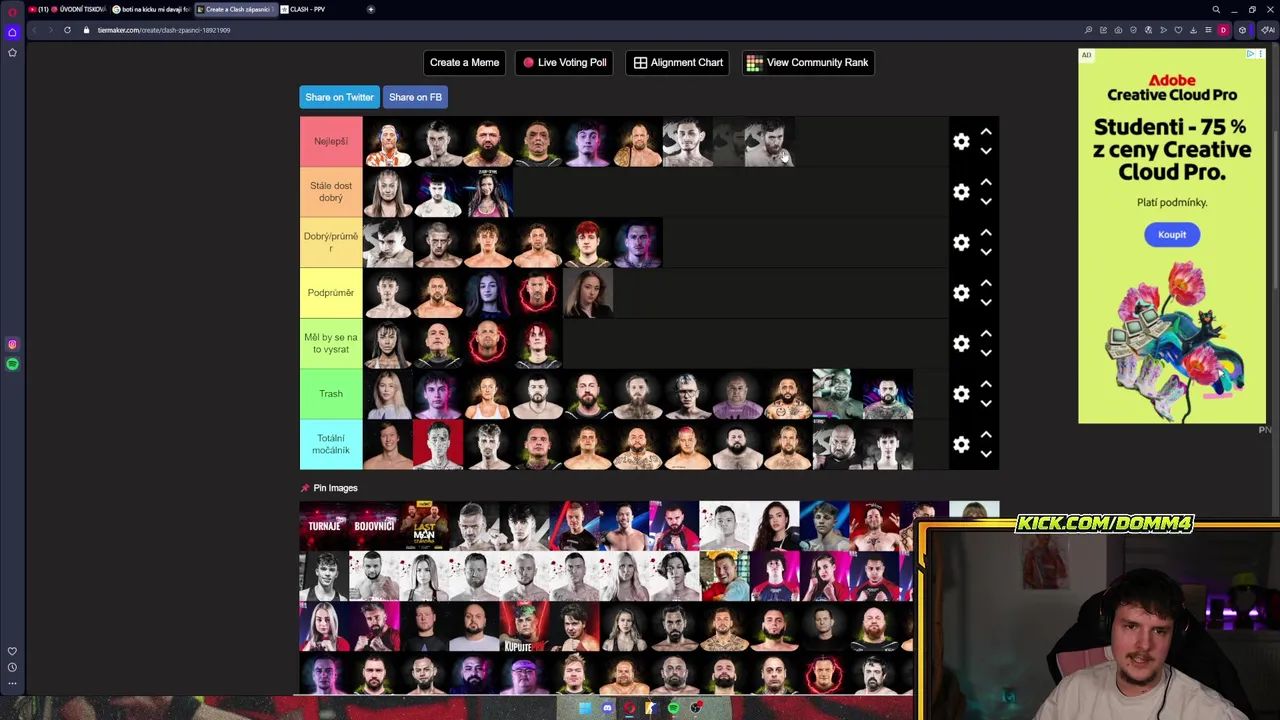The image size is (1280, 720).
Task: Move Dobrý/průměr row up
Action: point(986,233)
